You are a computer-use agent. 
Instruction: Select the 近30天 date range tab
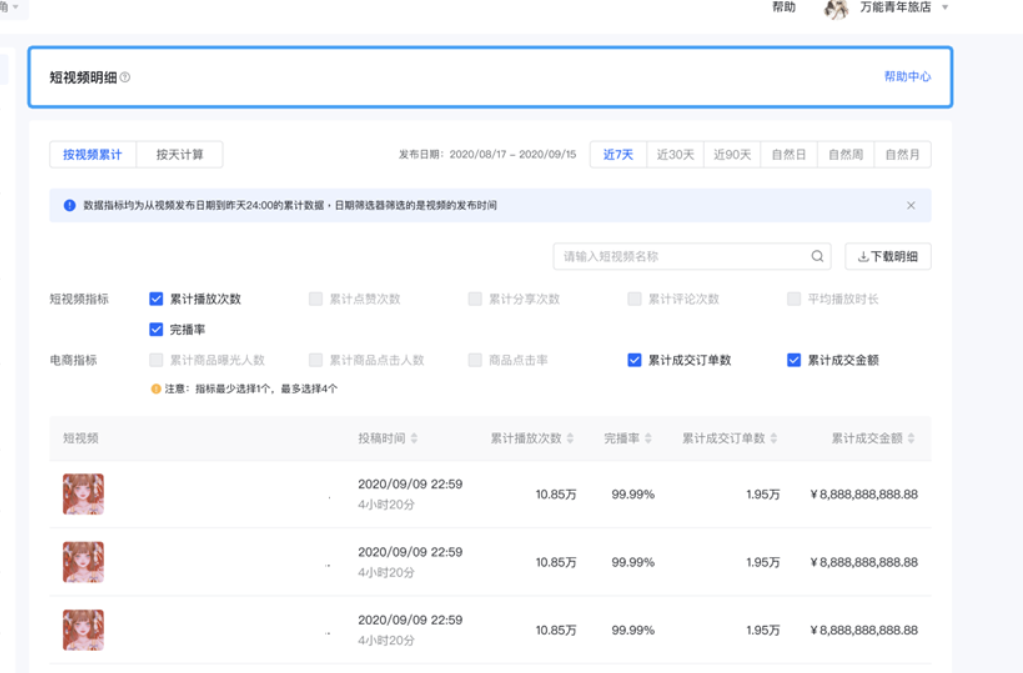pos(675,155)
